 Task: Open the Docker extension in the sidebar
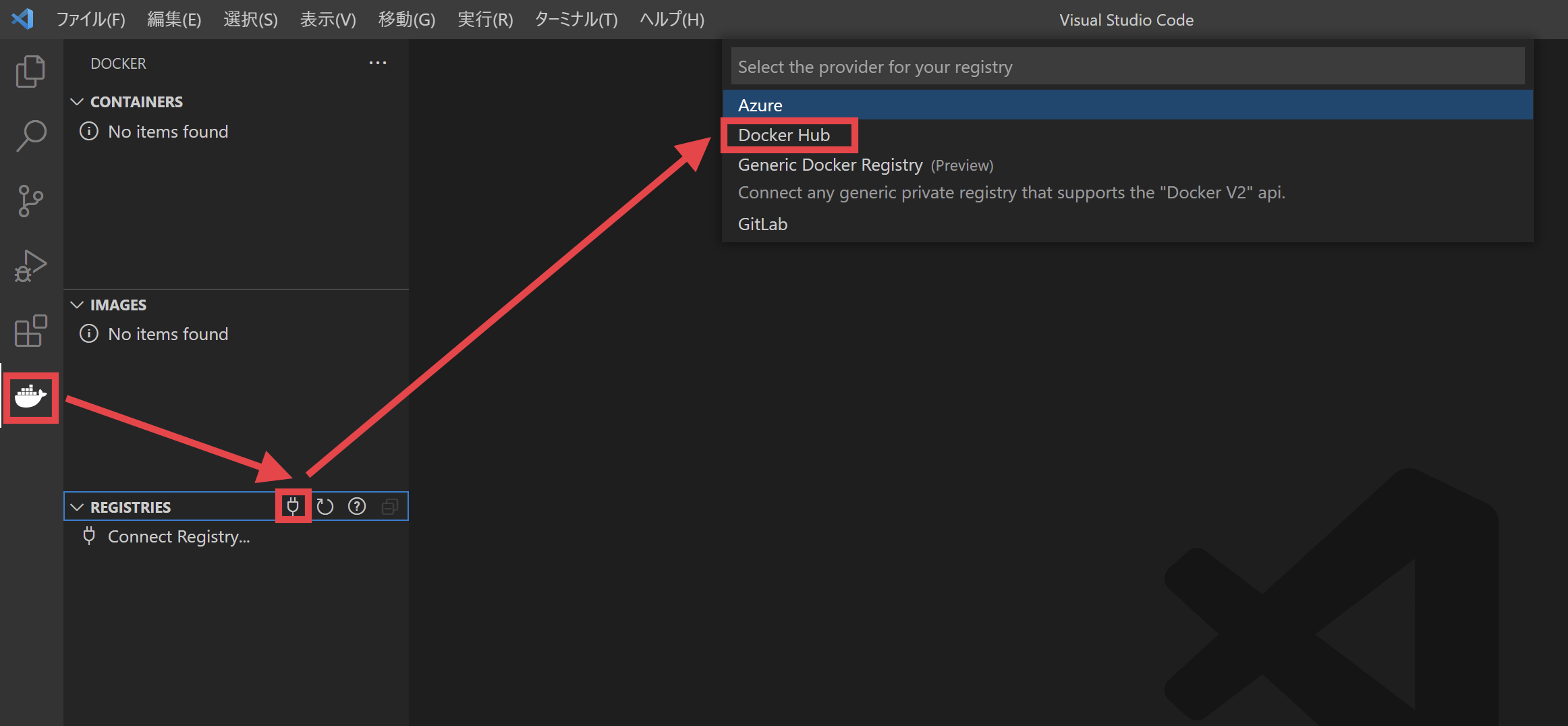[x=30, y=397]
